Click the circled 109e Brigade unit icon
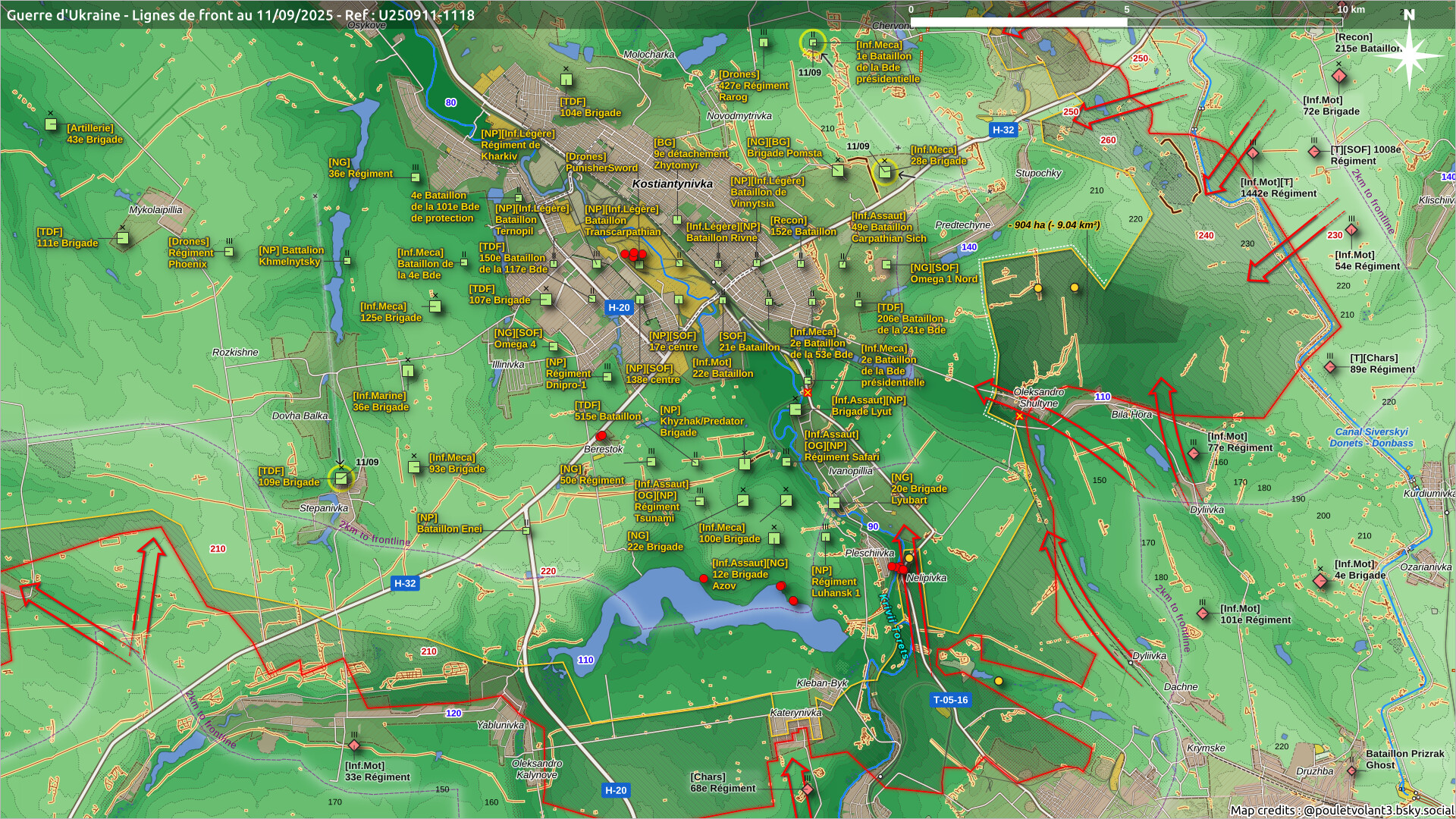Image resolution: width=1456 pixels, height=819 pixels. 341,479
